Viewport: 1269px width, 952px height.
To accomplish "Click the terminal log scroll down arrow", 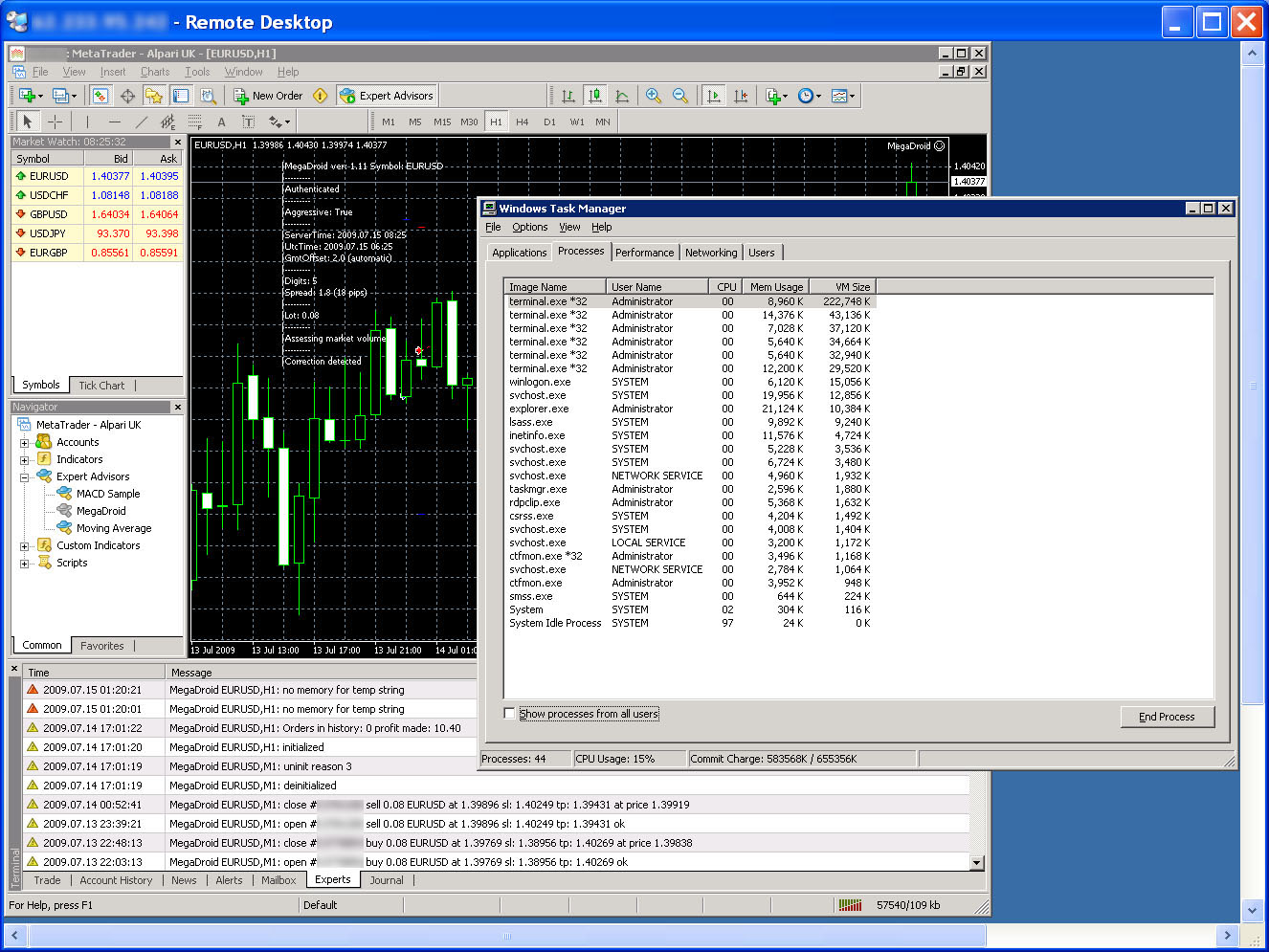I will click(x=976, y=863).
